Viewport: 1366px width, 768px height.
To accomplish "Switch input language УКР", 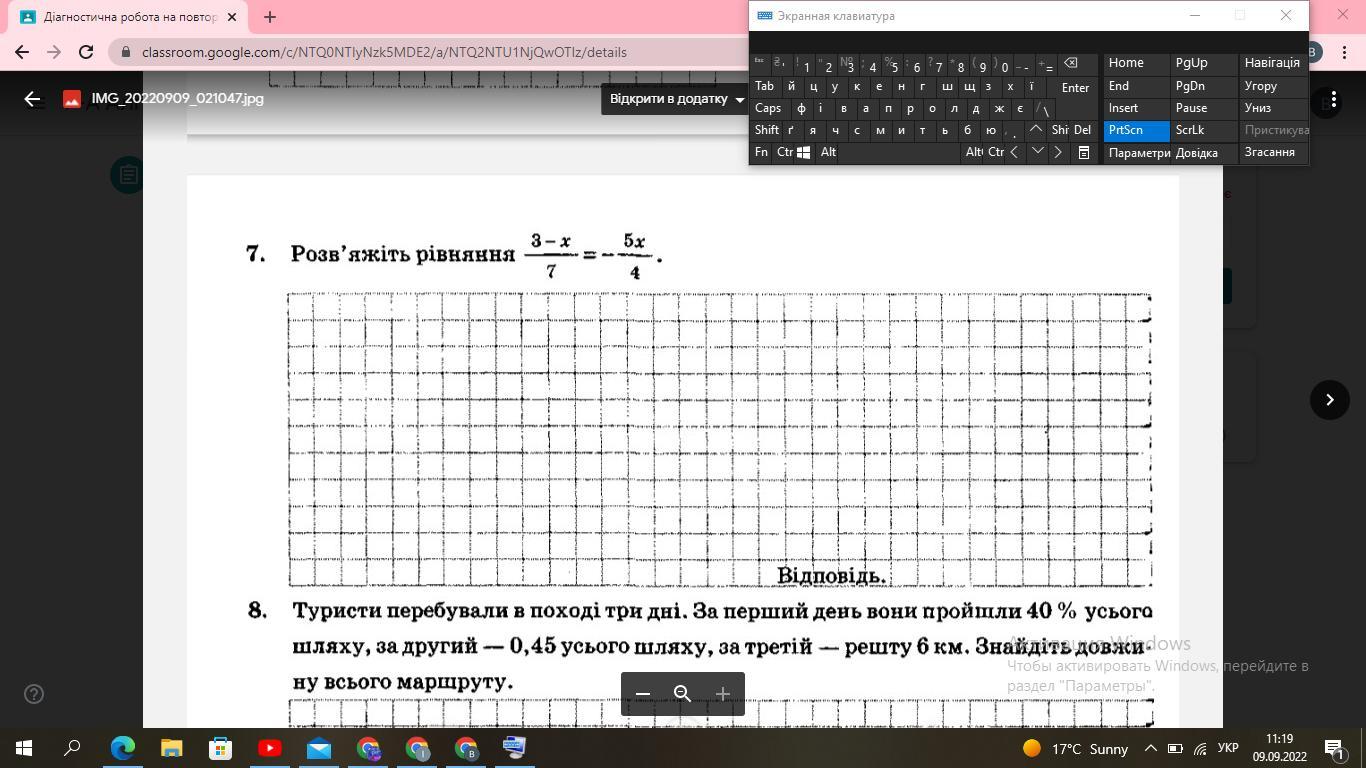I will (x=1229, y=748).
